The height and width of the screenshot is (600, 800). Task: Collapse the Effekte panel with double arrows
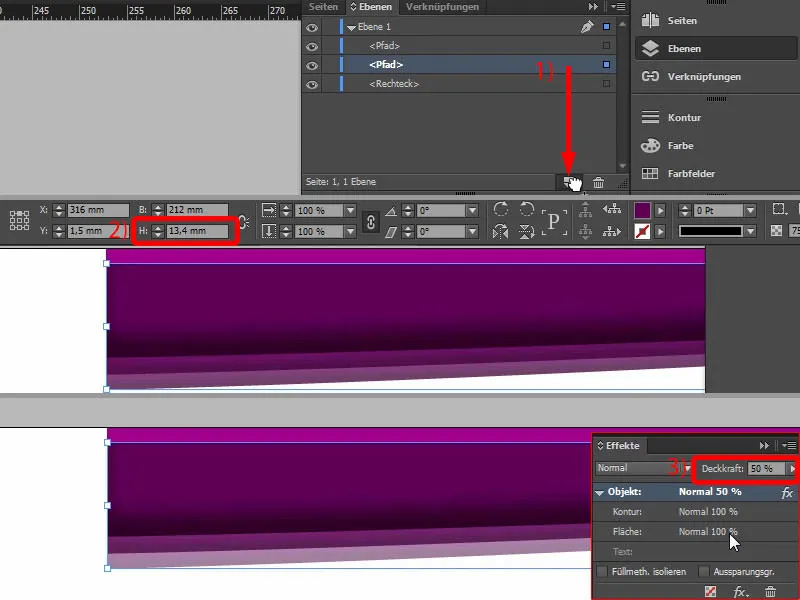(764, 445)
